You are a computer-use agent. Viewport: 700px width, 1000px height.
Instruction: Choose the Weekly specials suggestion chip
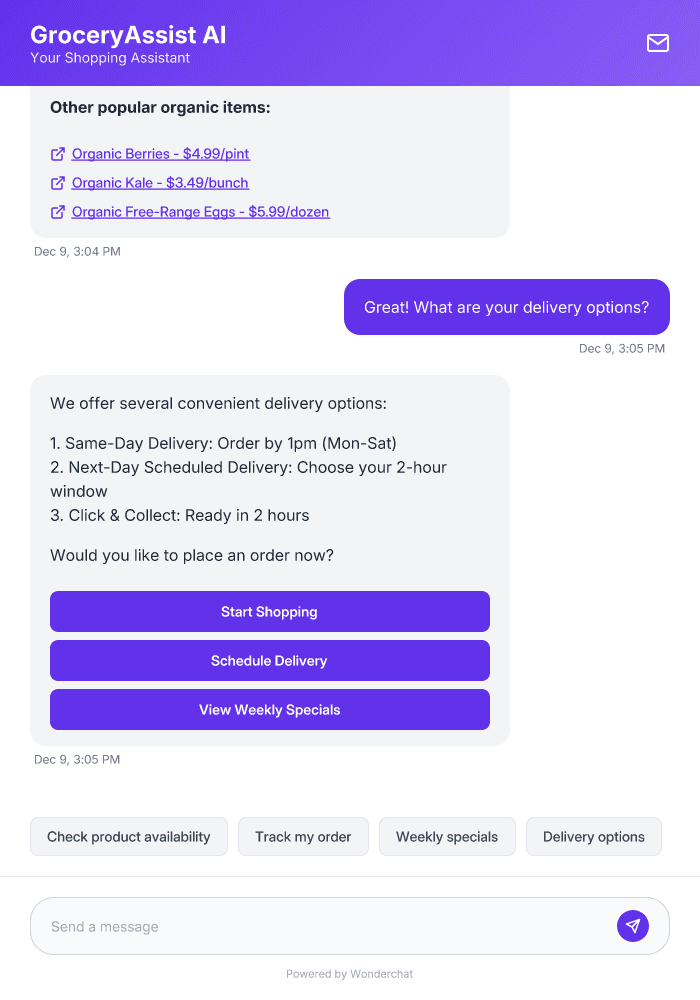447,836
